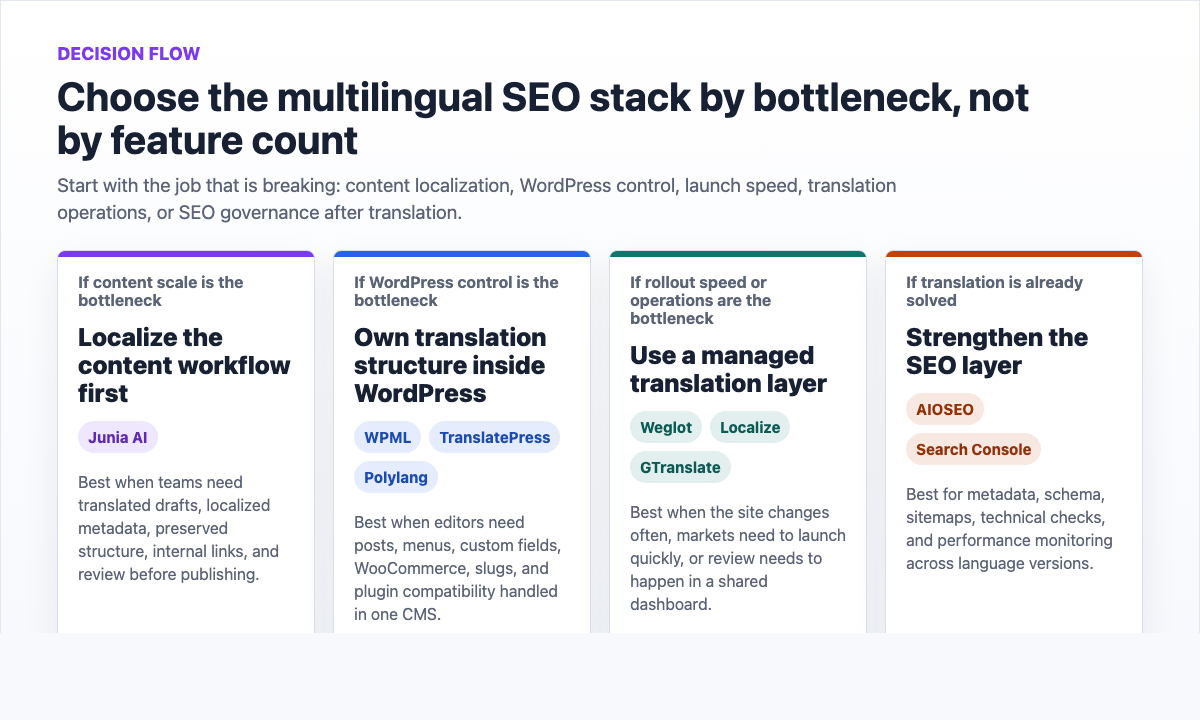Click the Weglot tag
This screenshot has width=1200, height=720.
(x=666, y=427)
